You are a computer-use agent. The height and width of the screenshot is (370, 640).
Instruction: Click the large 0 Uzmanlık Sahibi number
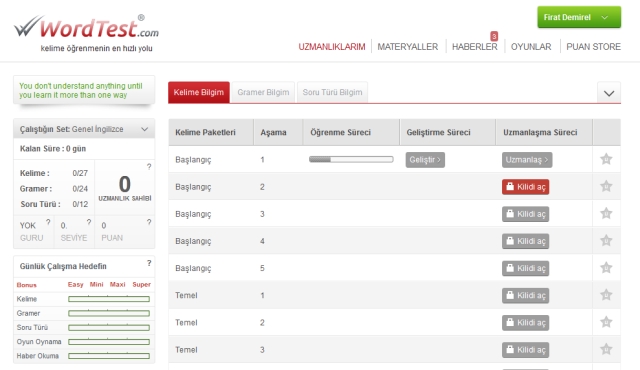(124, 184)
